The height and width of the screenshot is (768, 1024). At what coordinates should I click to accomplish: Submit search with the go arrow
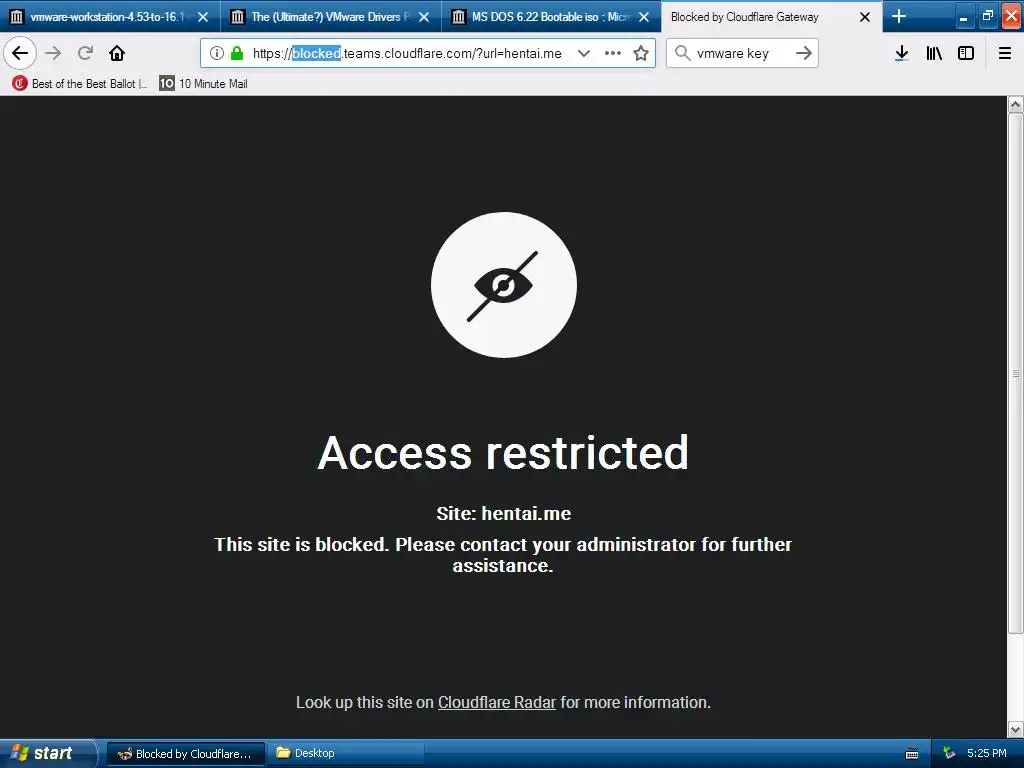coord(804,53)
